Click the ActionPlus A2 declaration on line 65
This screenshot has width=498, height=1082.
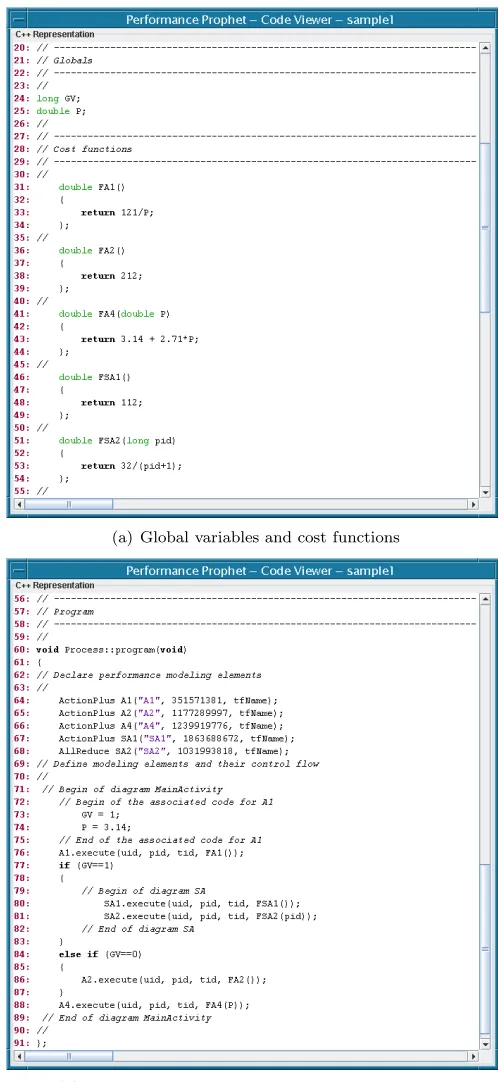pos(171,713)
